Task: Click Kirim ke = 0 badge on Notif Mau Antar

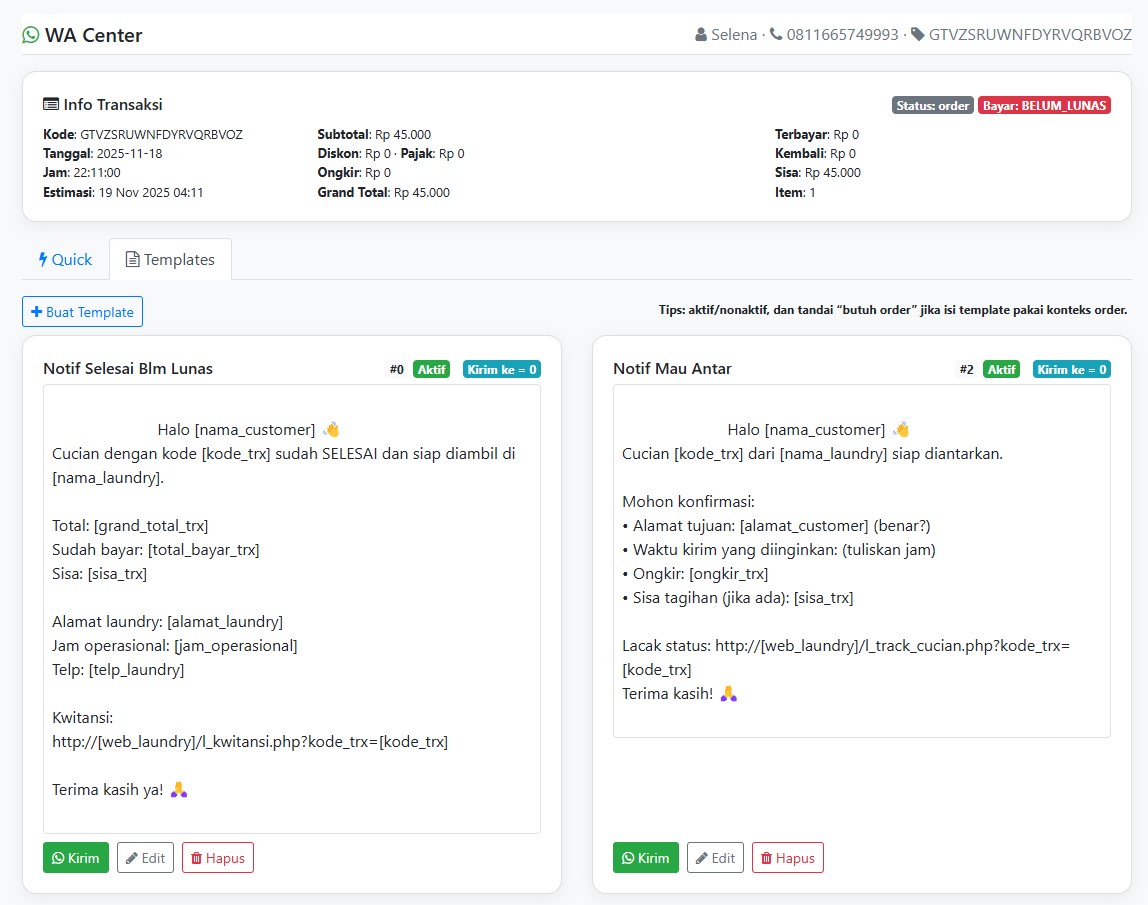Action: 1071,370
